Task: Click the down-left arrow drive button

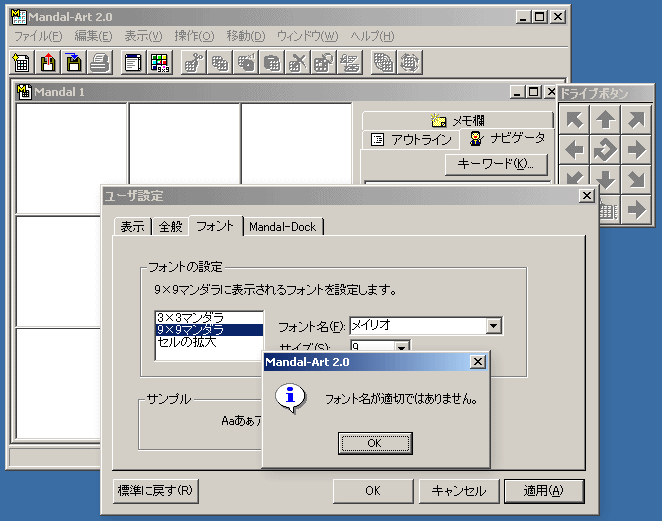Action: click(x=574, y=176)
